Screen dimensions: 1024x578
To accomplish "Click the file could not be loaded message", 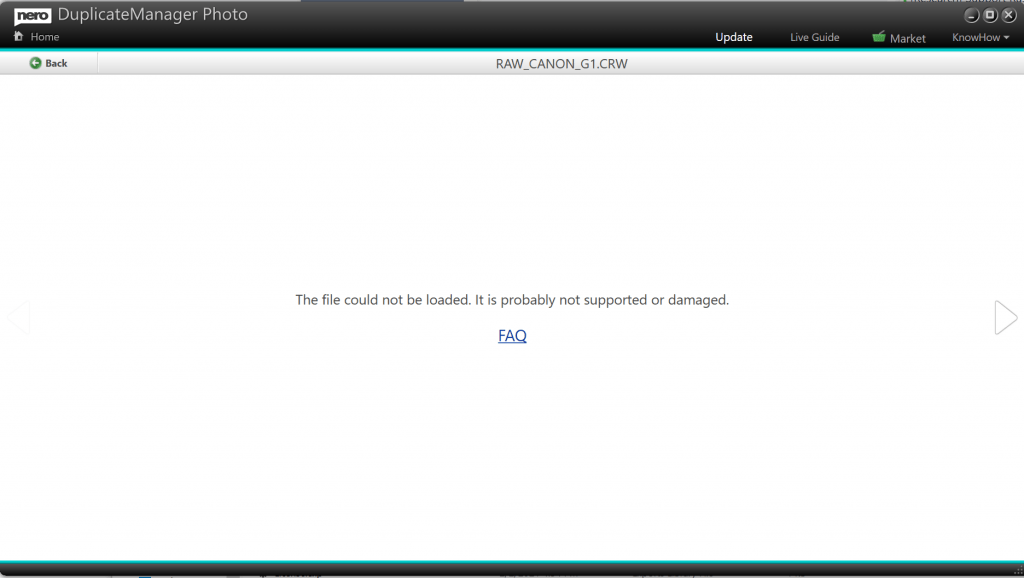I will click(x=512, y=300).
